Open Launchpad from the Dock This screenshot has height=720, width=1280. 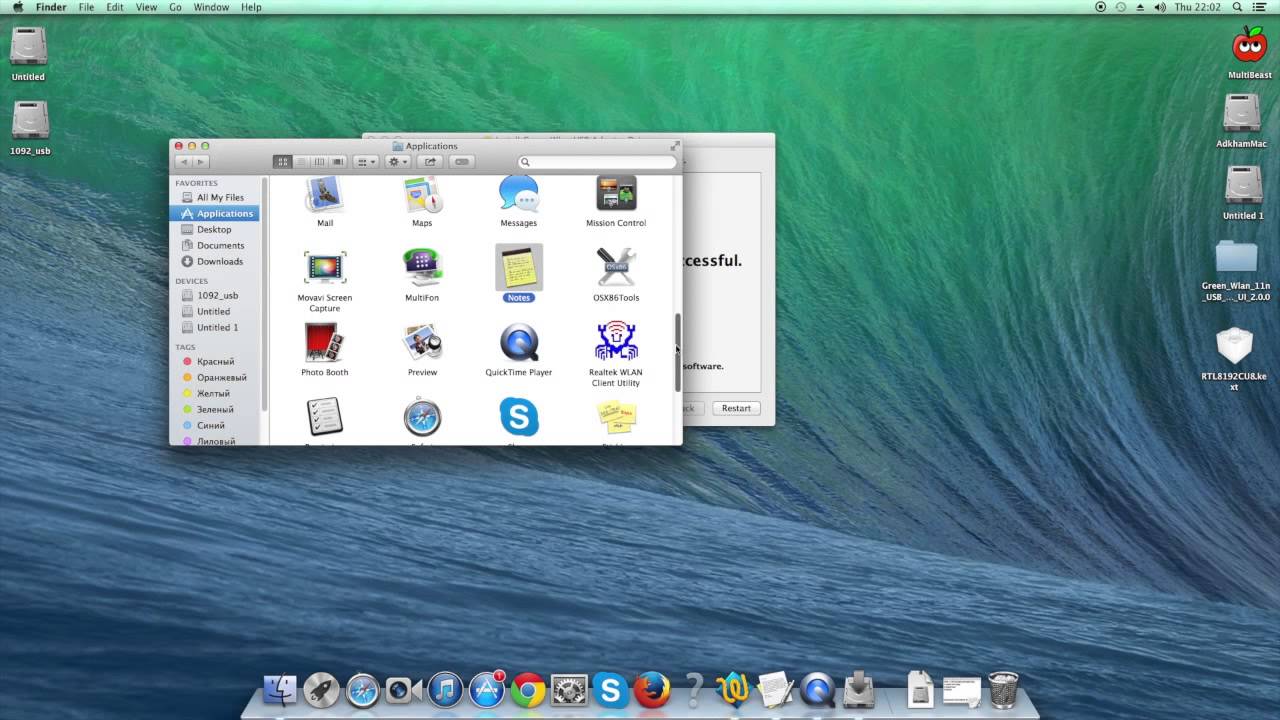coord(321,690)
